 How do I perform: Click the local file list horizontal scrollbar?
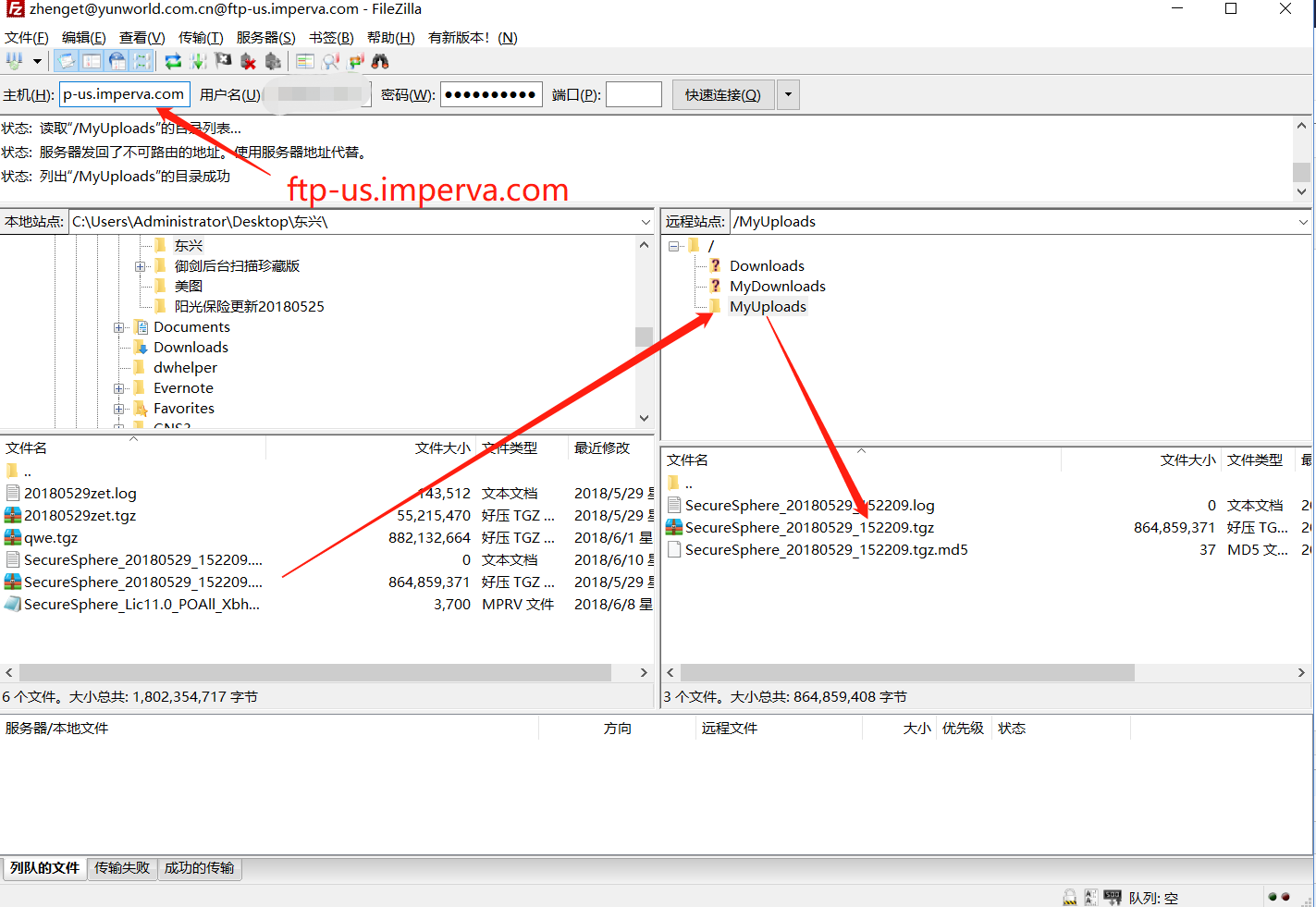314,672
